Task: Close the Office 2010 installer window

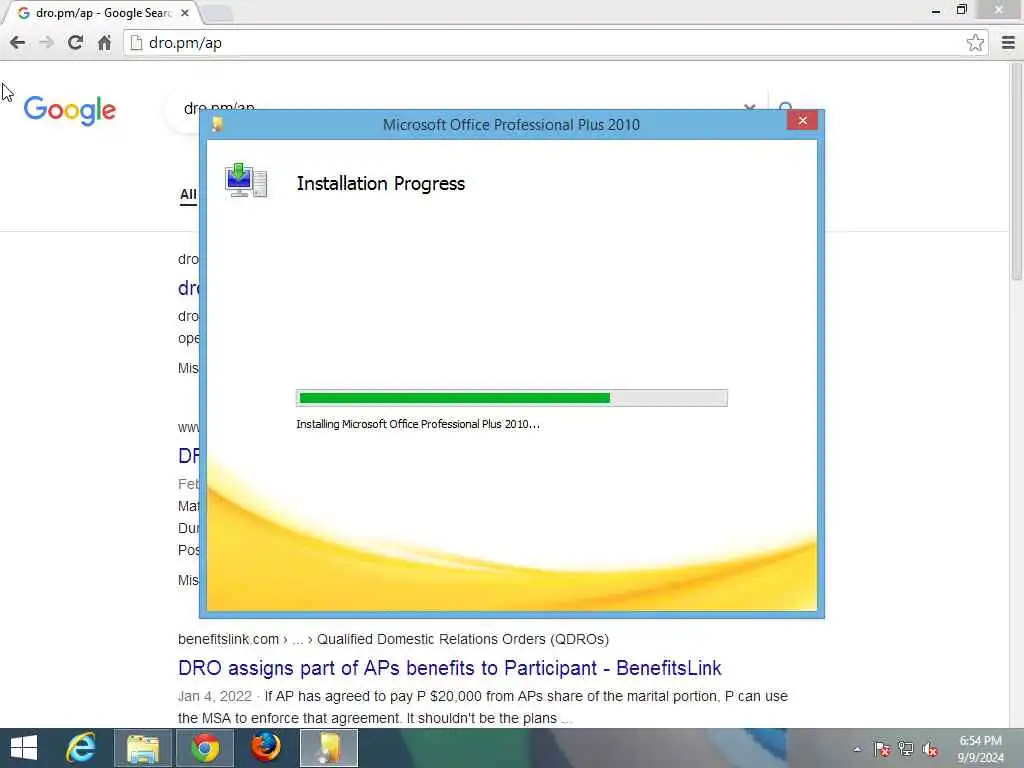Action: 802,121
